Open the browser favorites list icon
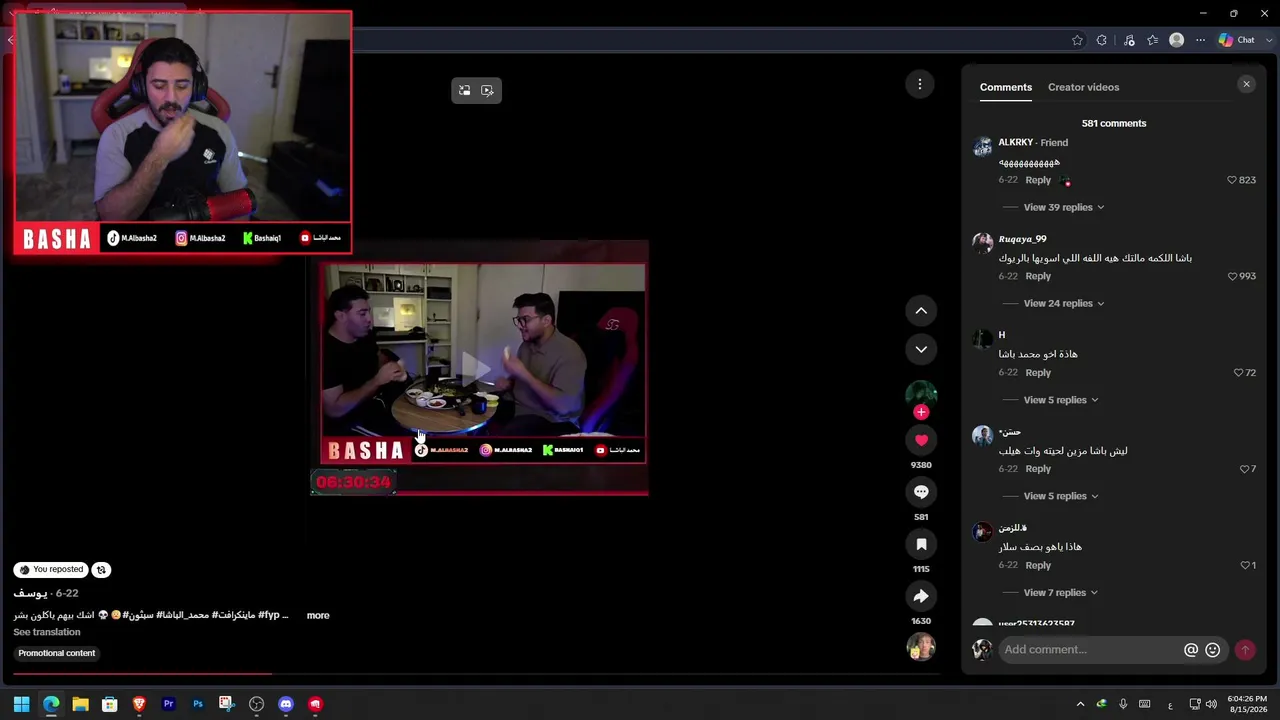The height and width of the screenshot is (720, 1280). click(x=1153, y=40)
